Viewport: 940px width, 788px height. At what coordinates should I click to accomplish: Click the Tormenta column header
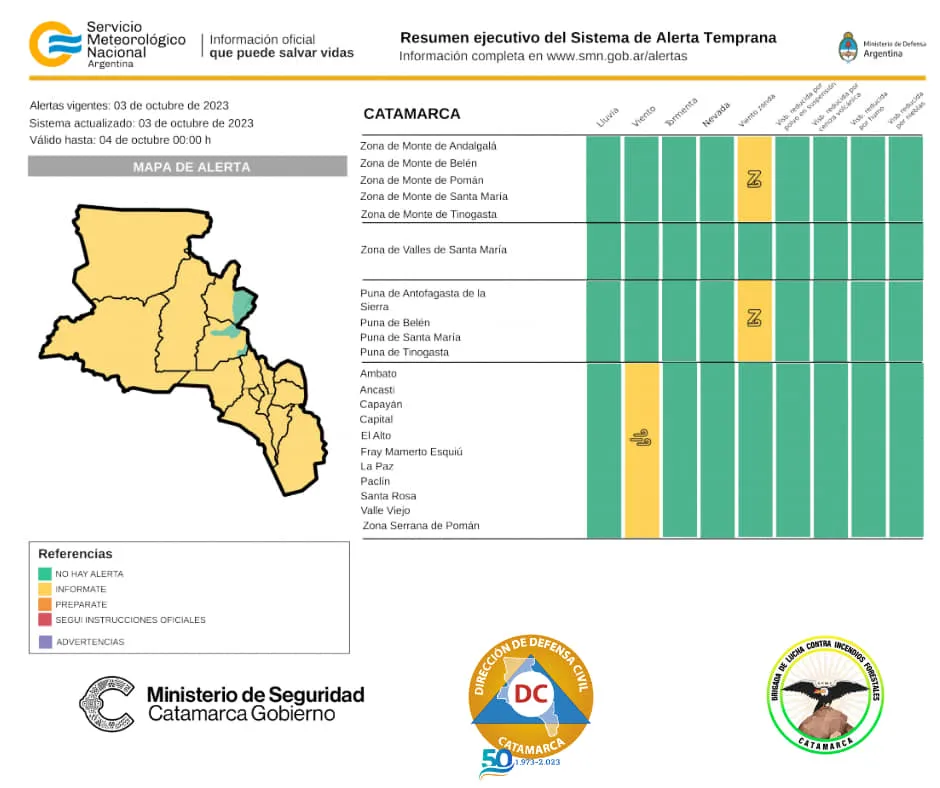pyautogui.click(x=681, y=112)
